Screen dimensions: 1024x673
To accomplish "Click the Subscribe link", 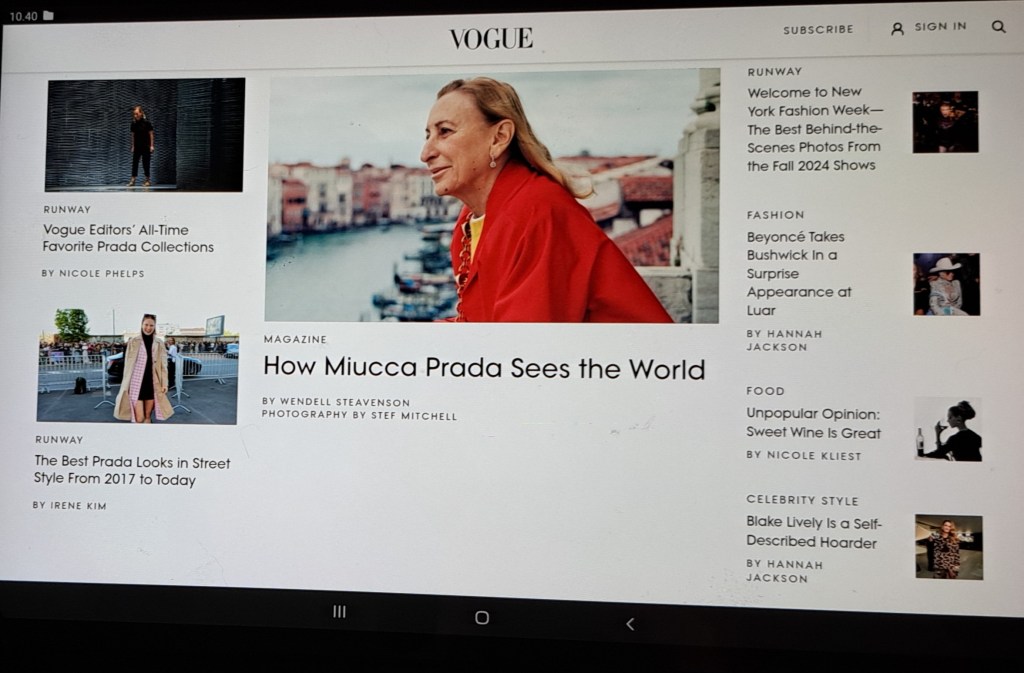I will click(x=818, y=30).
